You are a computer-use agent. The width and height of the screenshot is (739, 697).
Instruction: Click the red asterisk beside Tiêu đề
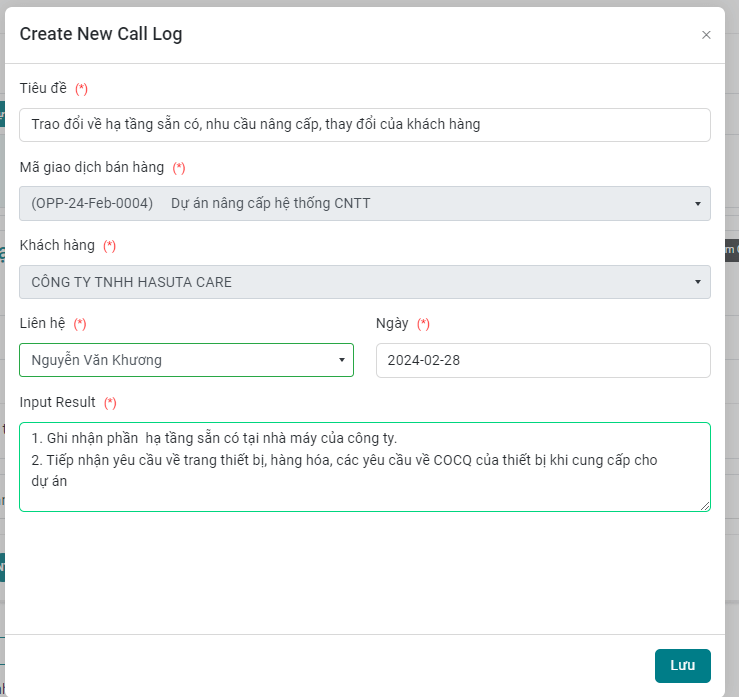point(82,89)
